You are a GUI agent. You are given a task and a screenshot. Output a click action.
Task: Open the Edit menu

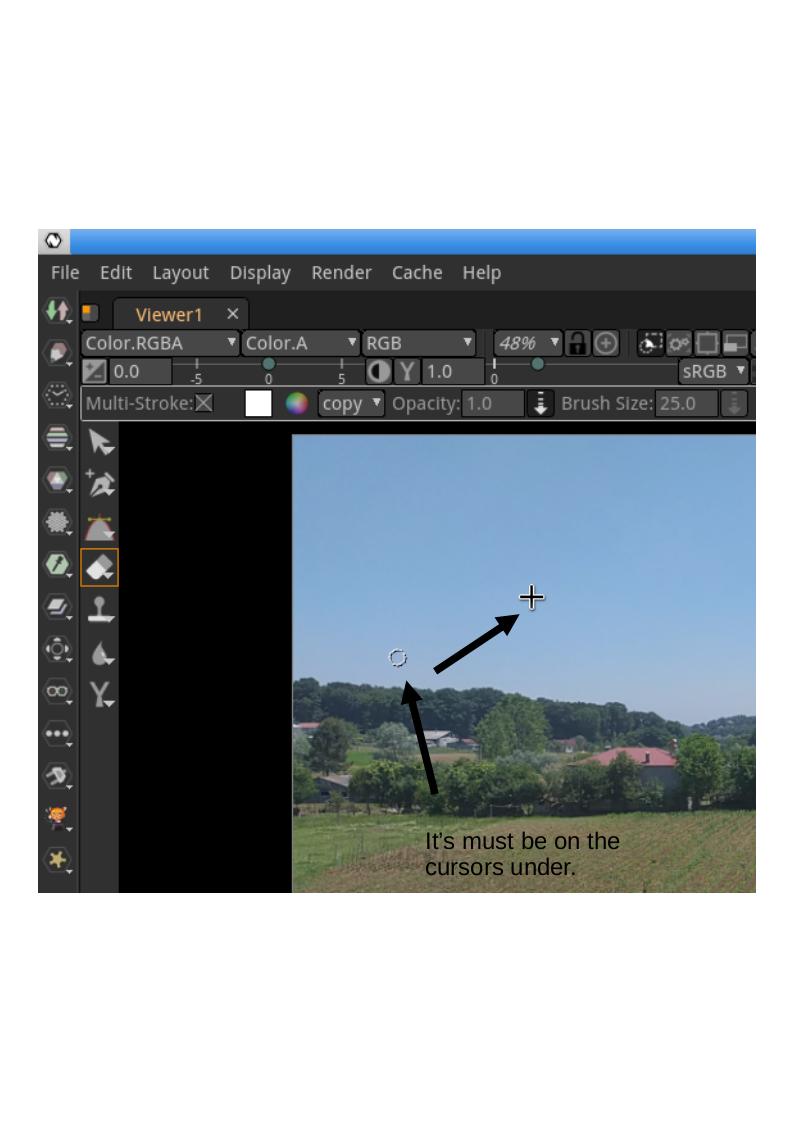(x=116, y=273)
